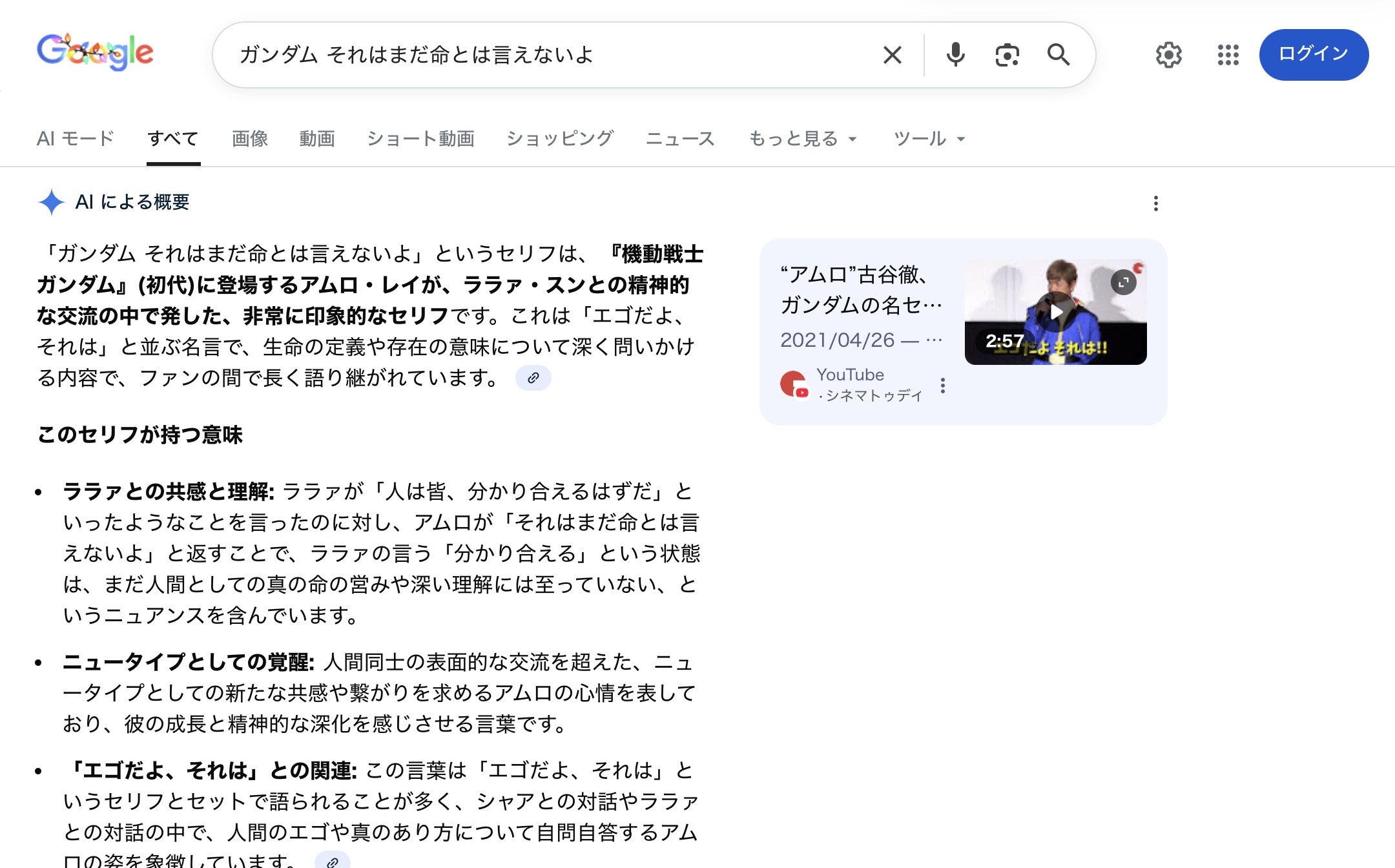Open settings gear icon
Viewport: 1395px width, 868px height.
click(x=1168, y=55)
